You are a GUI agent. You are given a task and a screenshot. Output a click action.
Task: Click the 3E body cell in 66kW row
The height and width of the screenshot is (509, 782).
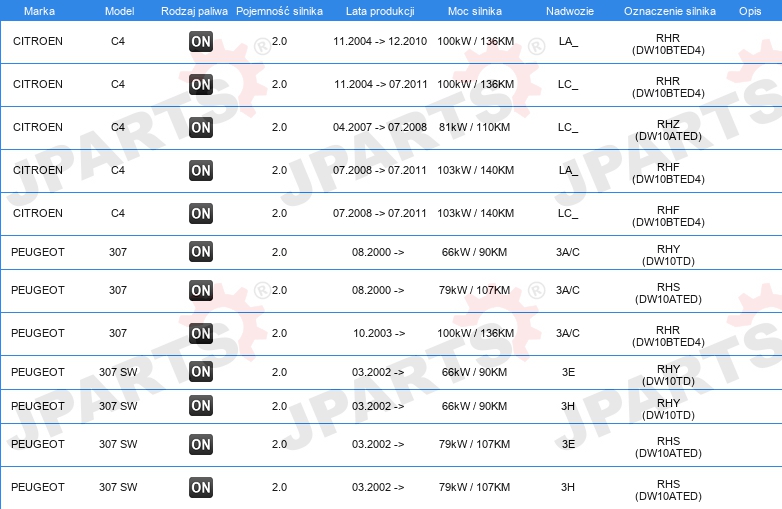(x=568, y=372)
